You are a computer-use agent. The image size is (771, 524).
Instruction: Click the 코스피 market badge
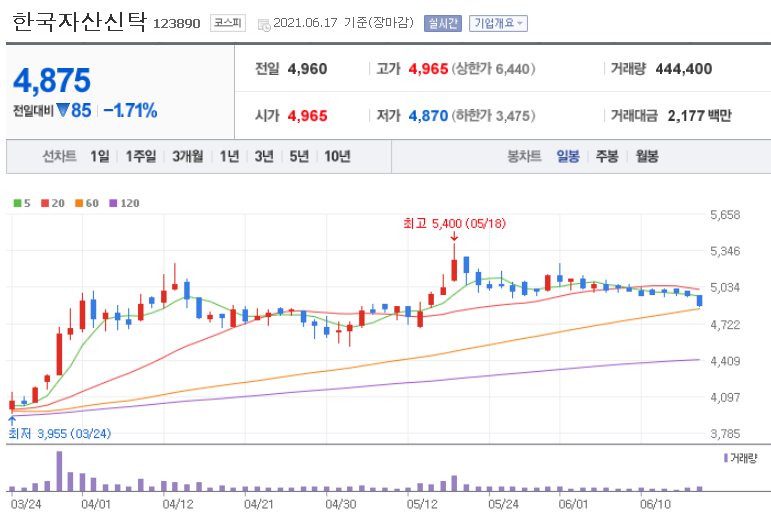coord(228,23)
